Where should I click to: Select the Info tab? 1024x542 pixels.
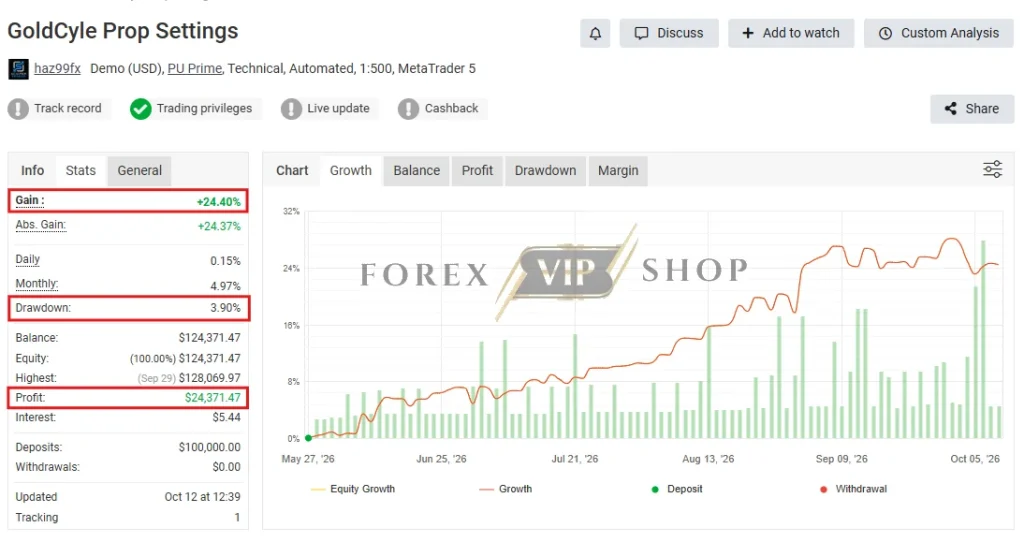[33, 170]
